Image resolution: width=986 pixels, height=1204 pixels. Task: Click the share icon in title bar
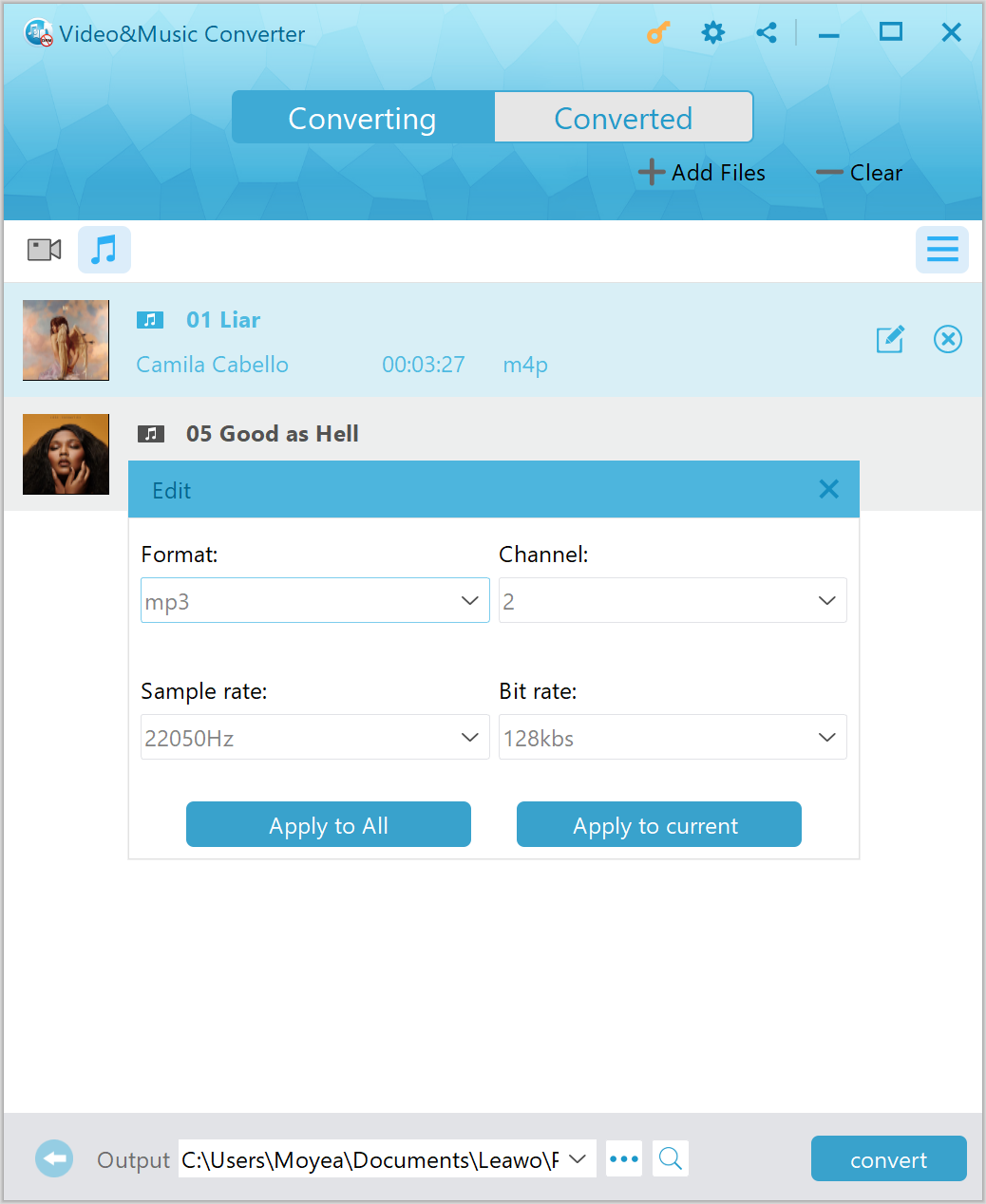[x=767, y=33]
